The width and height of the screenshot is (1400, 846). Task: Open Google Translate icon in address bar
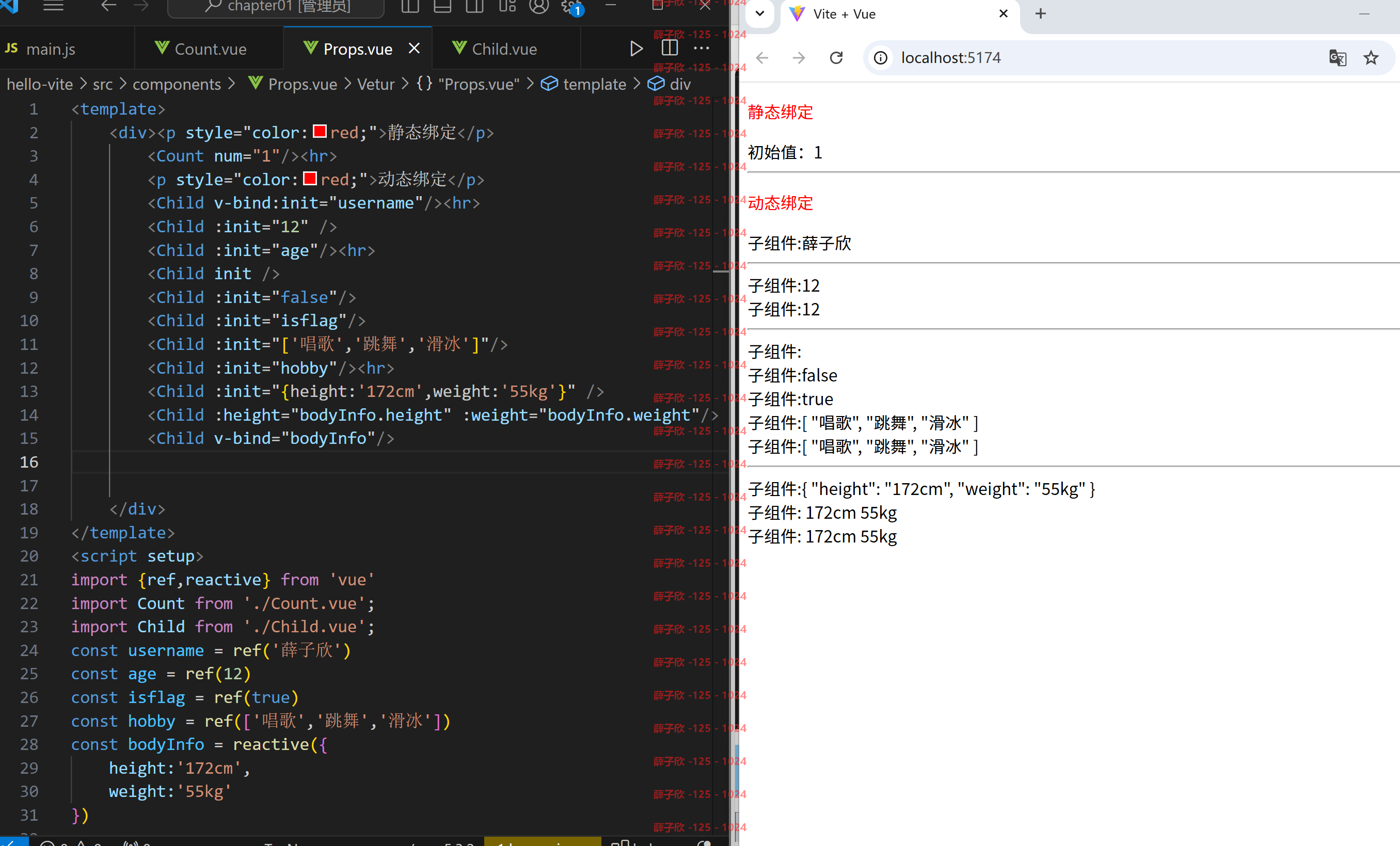coord(1338,57)
